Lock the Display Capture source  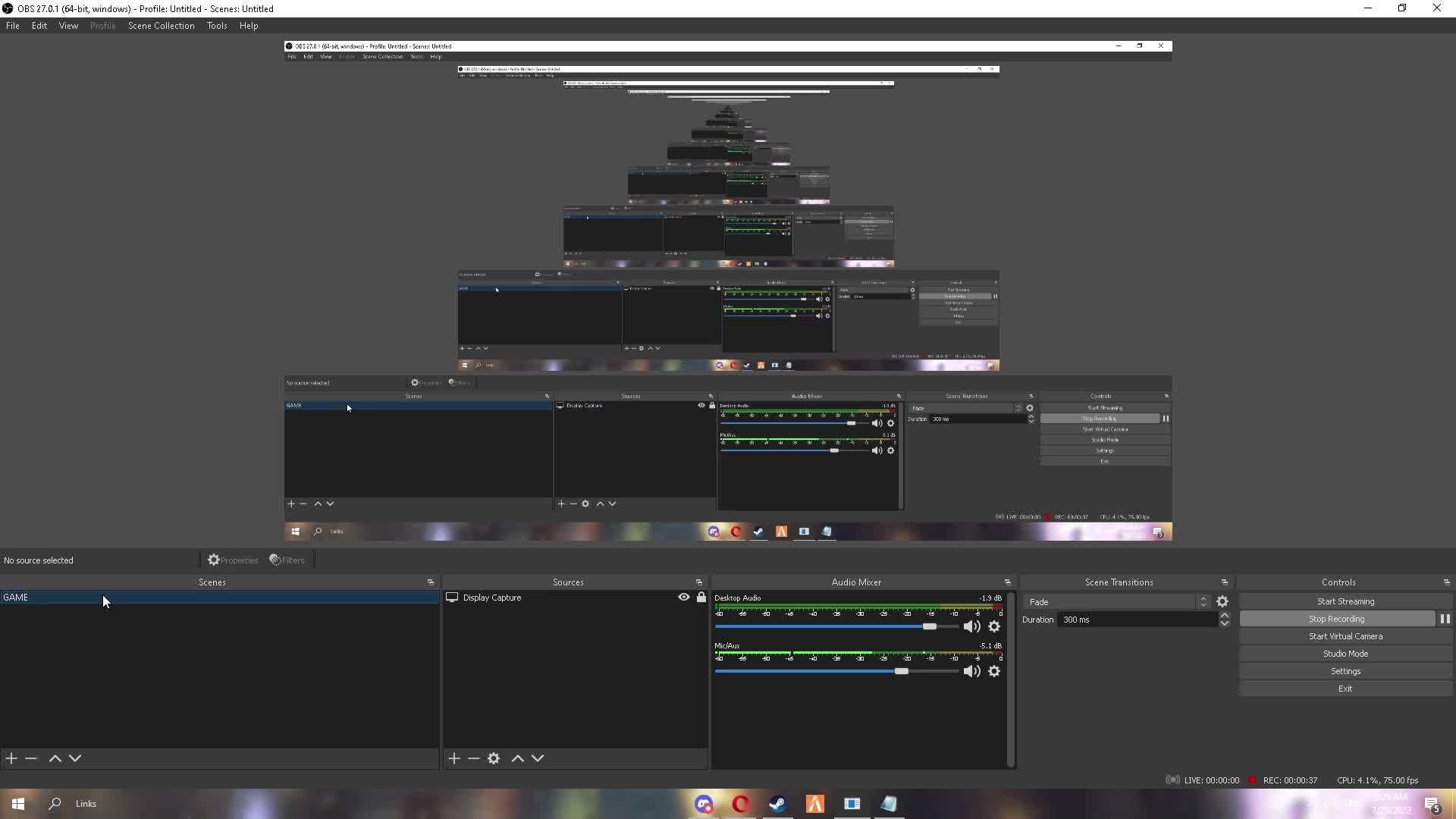coord(701,598)
